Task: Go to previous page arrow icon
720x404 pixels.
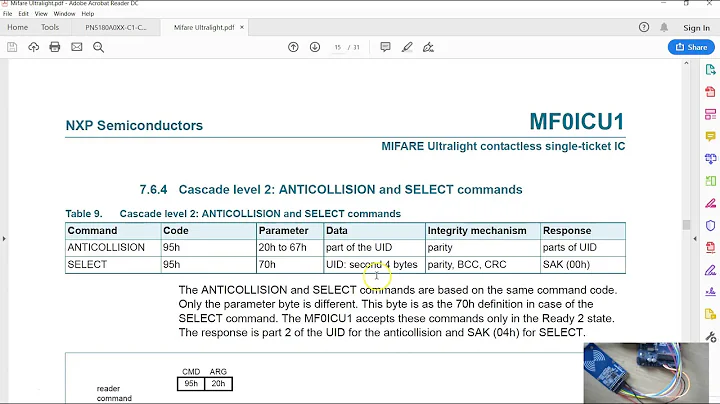Action: pyautogui.click(x=293, y=47)
